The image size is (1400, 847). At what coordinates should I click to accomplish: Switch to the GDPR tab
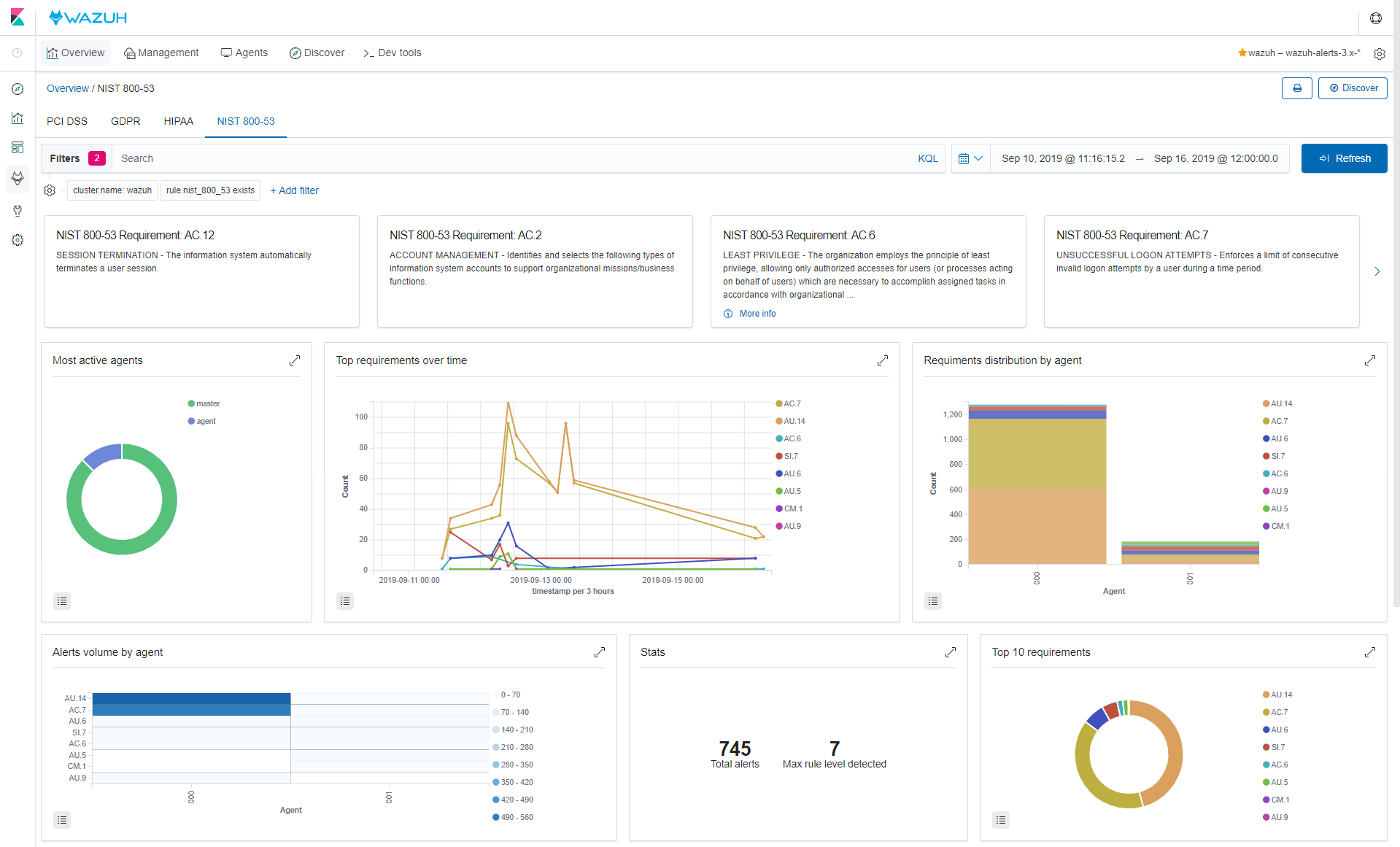pos(125,121)
